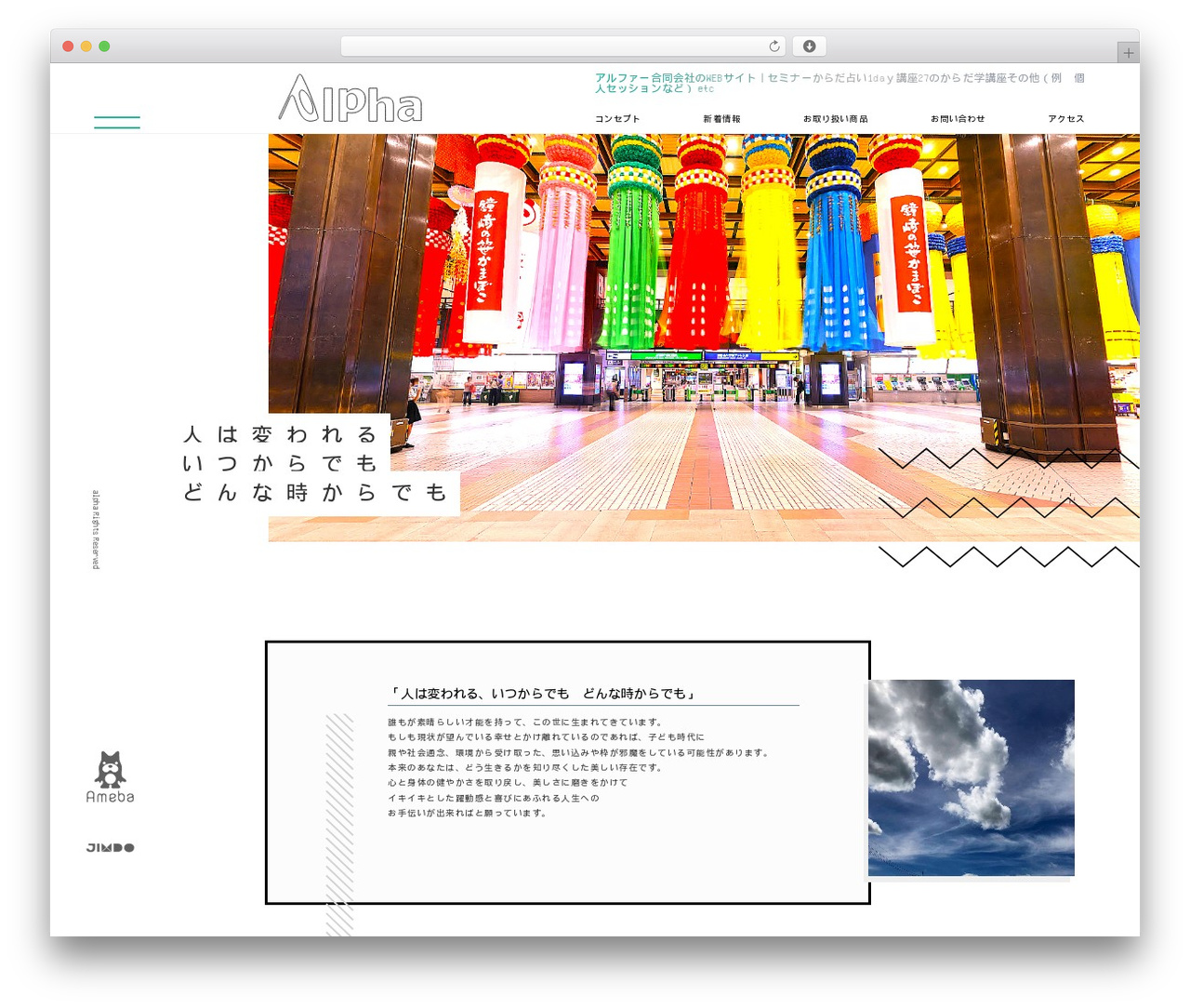Open a new tab with plus button

click(x=1128, y=53)
